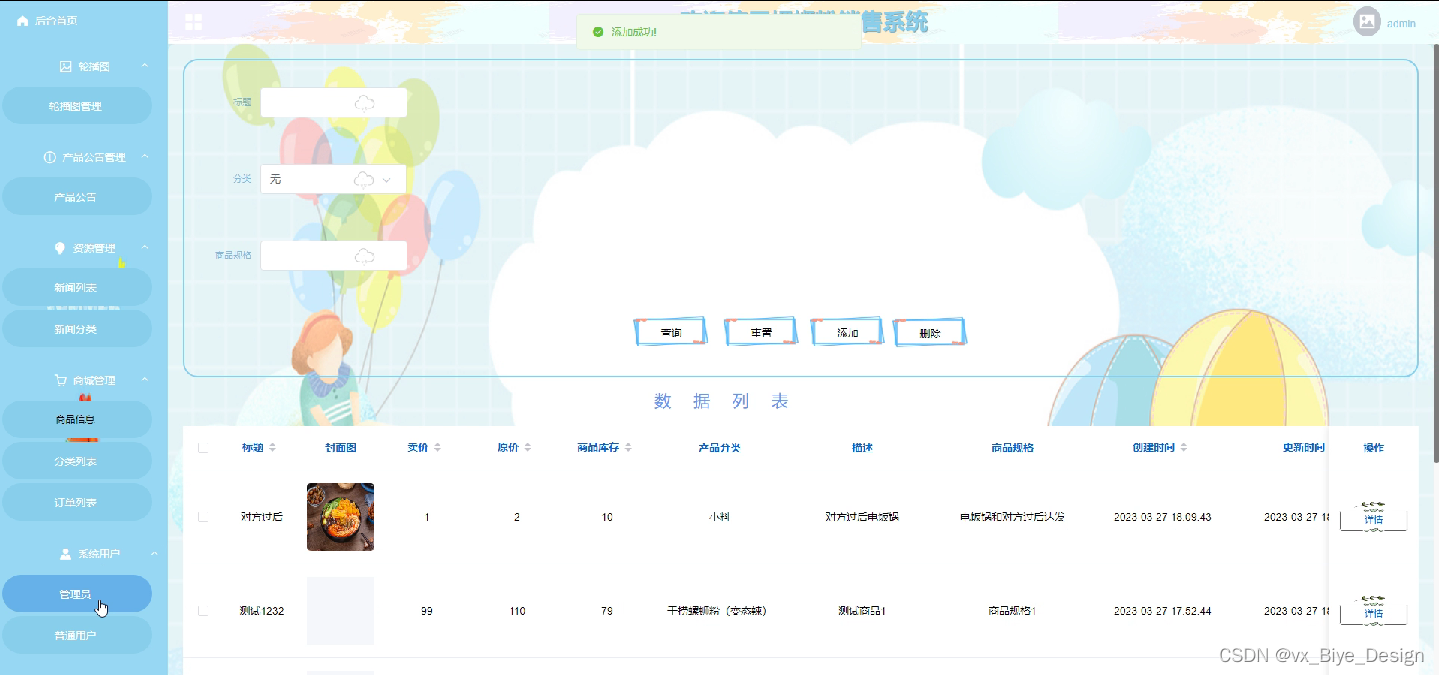Viewport: 1439px width, 675px height.
Task: Sort table by 创建时间 column arrows
Action: click(1183, 447)
